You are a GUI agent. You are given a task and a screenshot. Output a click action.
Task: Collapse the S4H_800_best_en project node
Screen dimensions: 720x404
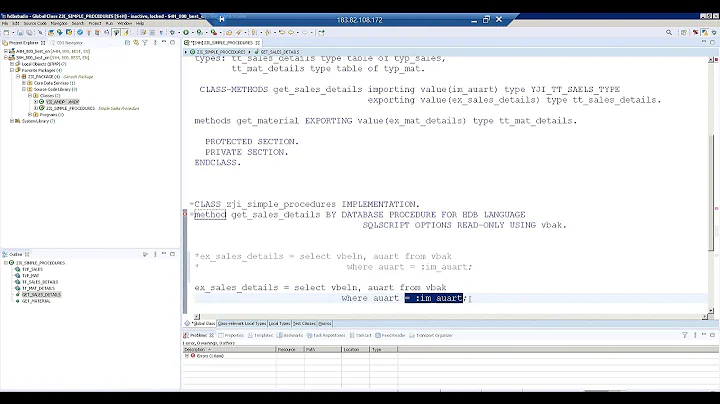(x=6, y=57)
